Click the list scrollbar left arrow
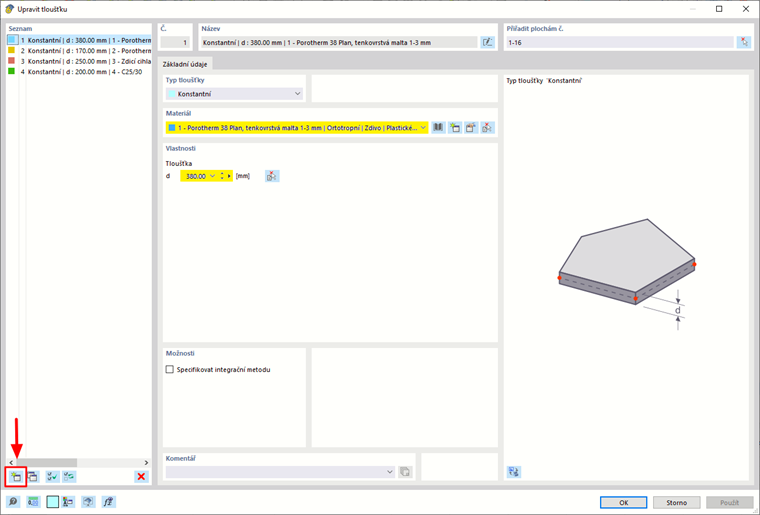 click(x=12, y=463)
